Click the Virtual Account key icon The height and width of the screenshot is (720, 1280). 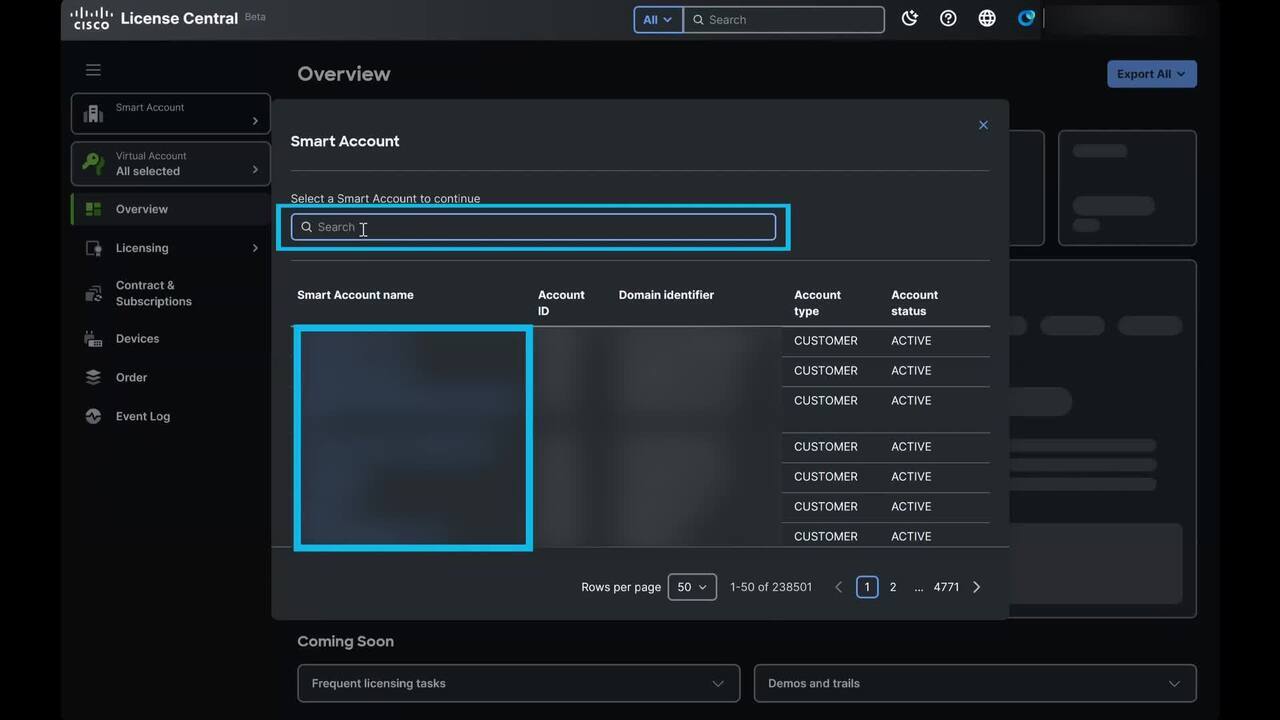93,163
